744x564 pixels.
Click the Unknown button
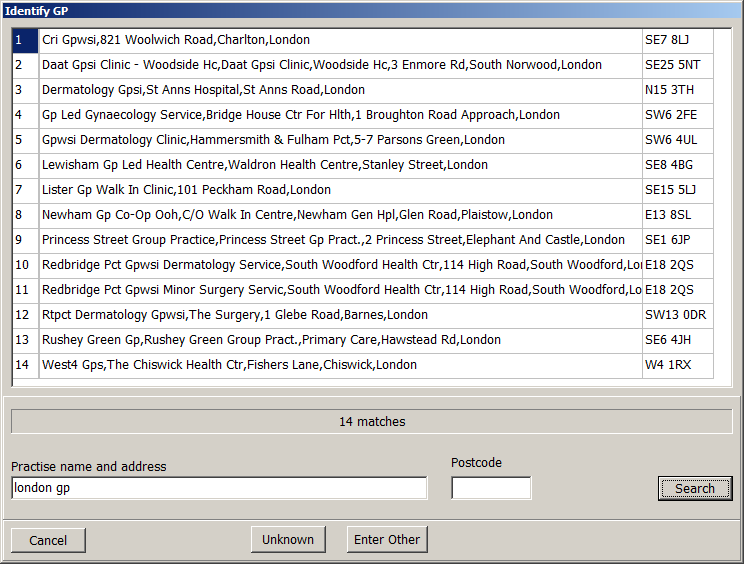click(x=288, y=539)
